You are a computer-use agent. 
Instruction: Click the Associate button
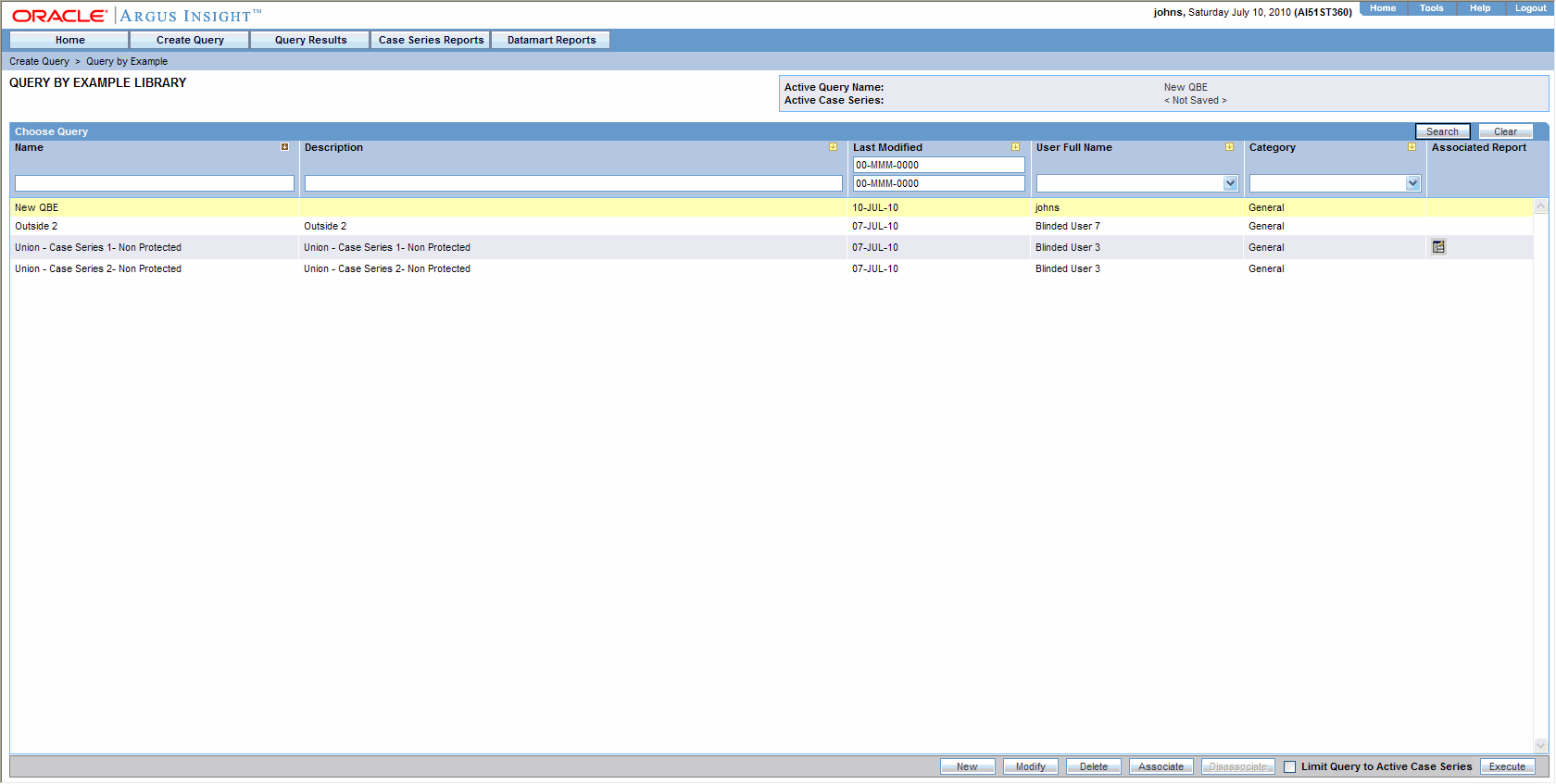1161,766
